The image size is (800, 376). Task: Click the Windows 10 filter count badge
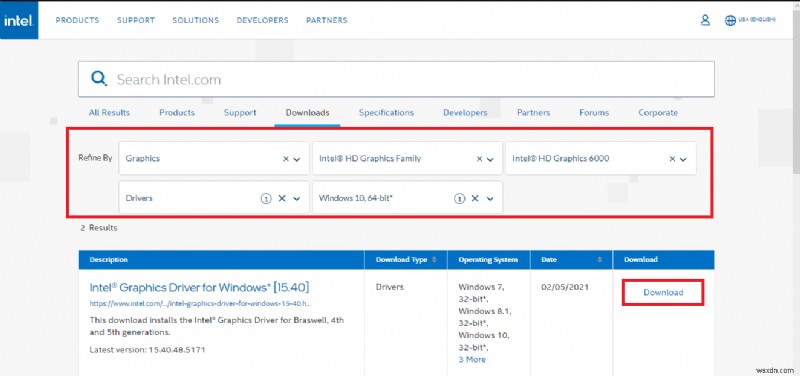[459, 199]
